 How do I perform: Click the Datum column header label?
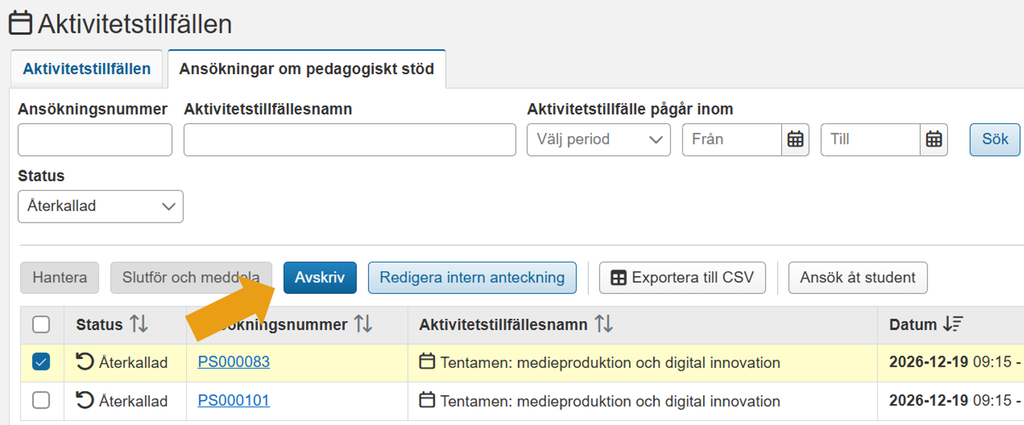coord(913,324)
